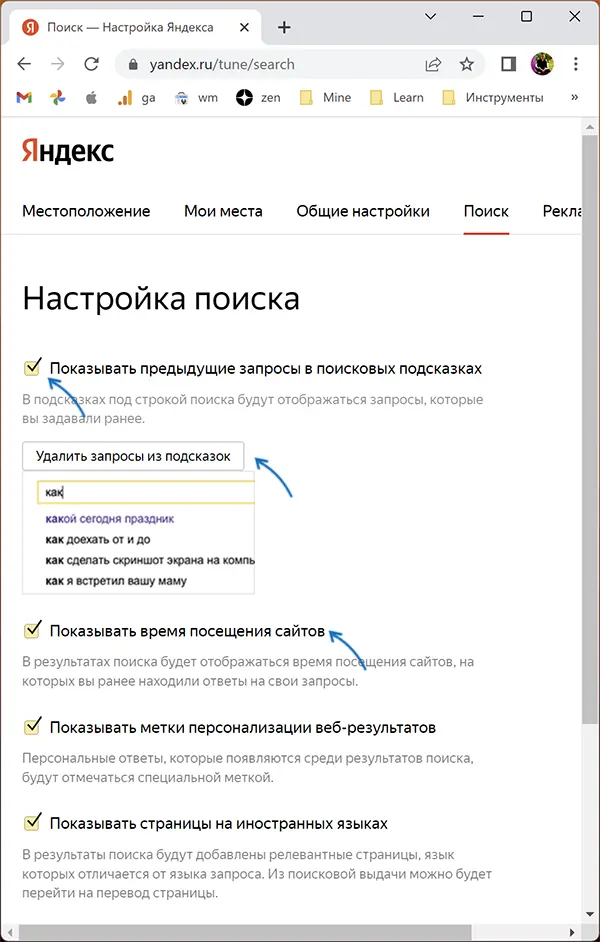Toggle Показывать время посещения сайтов checkbox
600x942 pixels.
tap(32, 631)
